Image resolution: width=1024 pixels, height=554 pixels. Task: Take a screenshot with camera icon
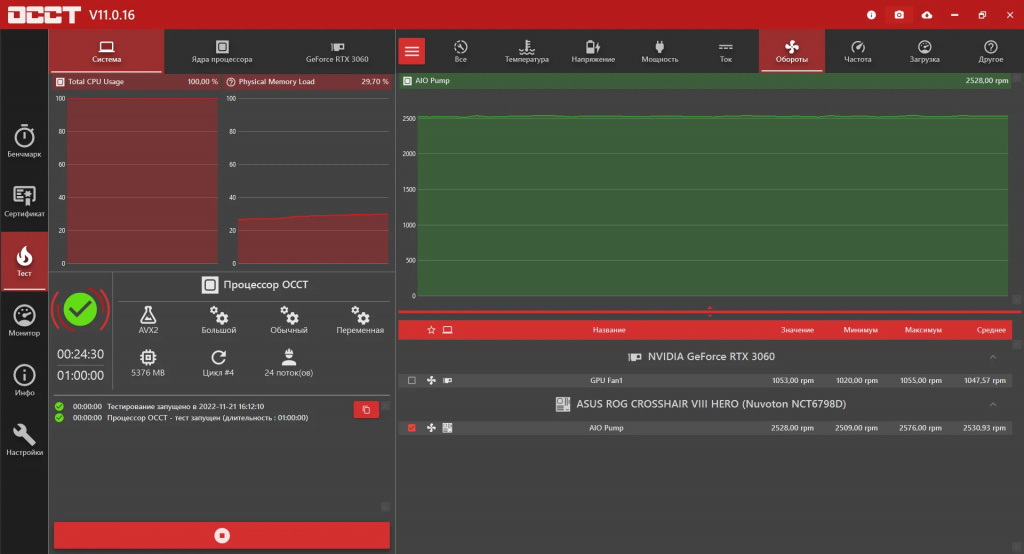(x=899, y=14)
